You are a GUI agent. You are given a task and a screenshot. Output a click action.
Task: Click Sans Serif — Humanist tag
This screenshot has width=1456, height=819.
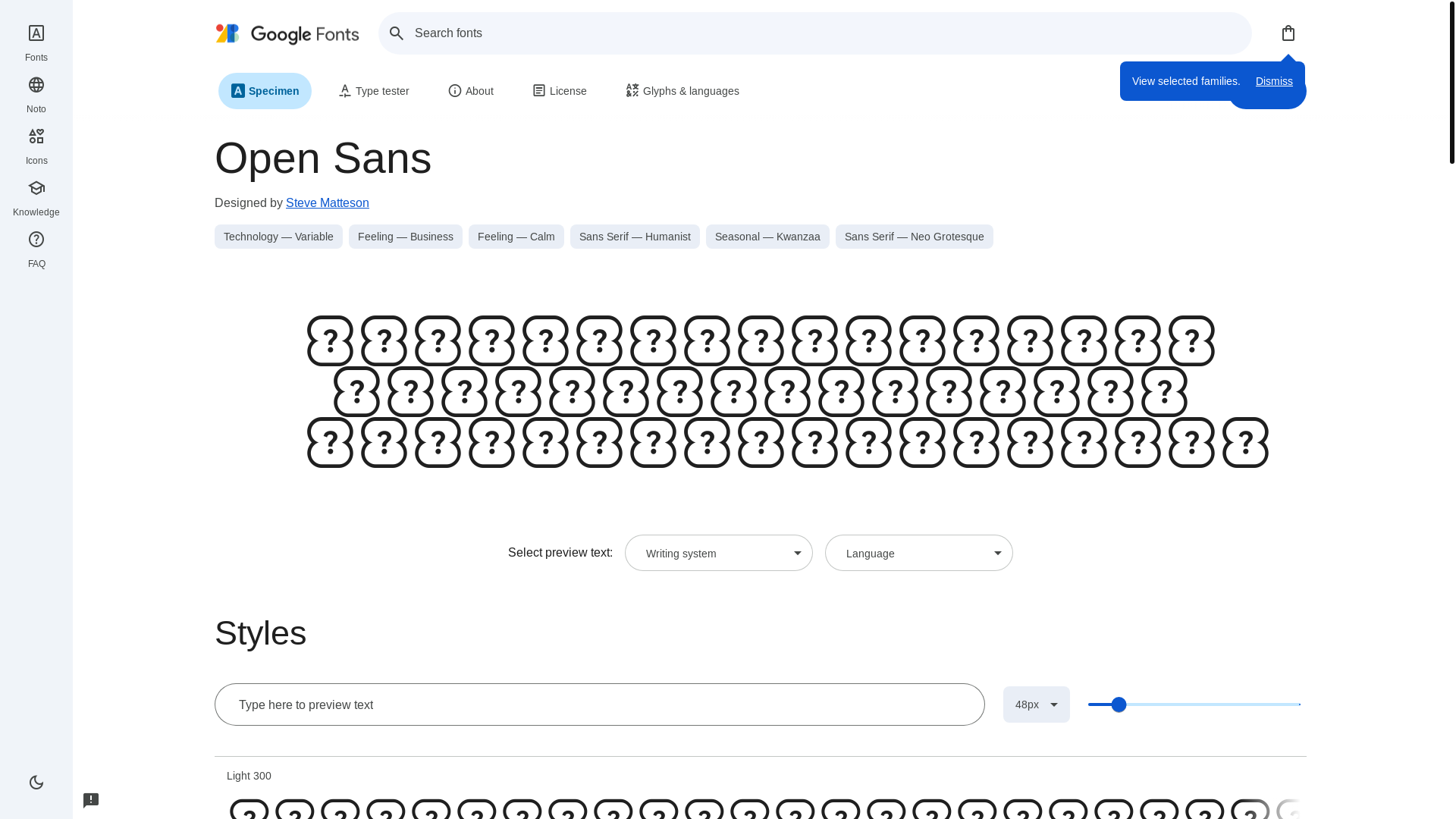tap(635, 237)
